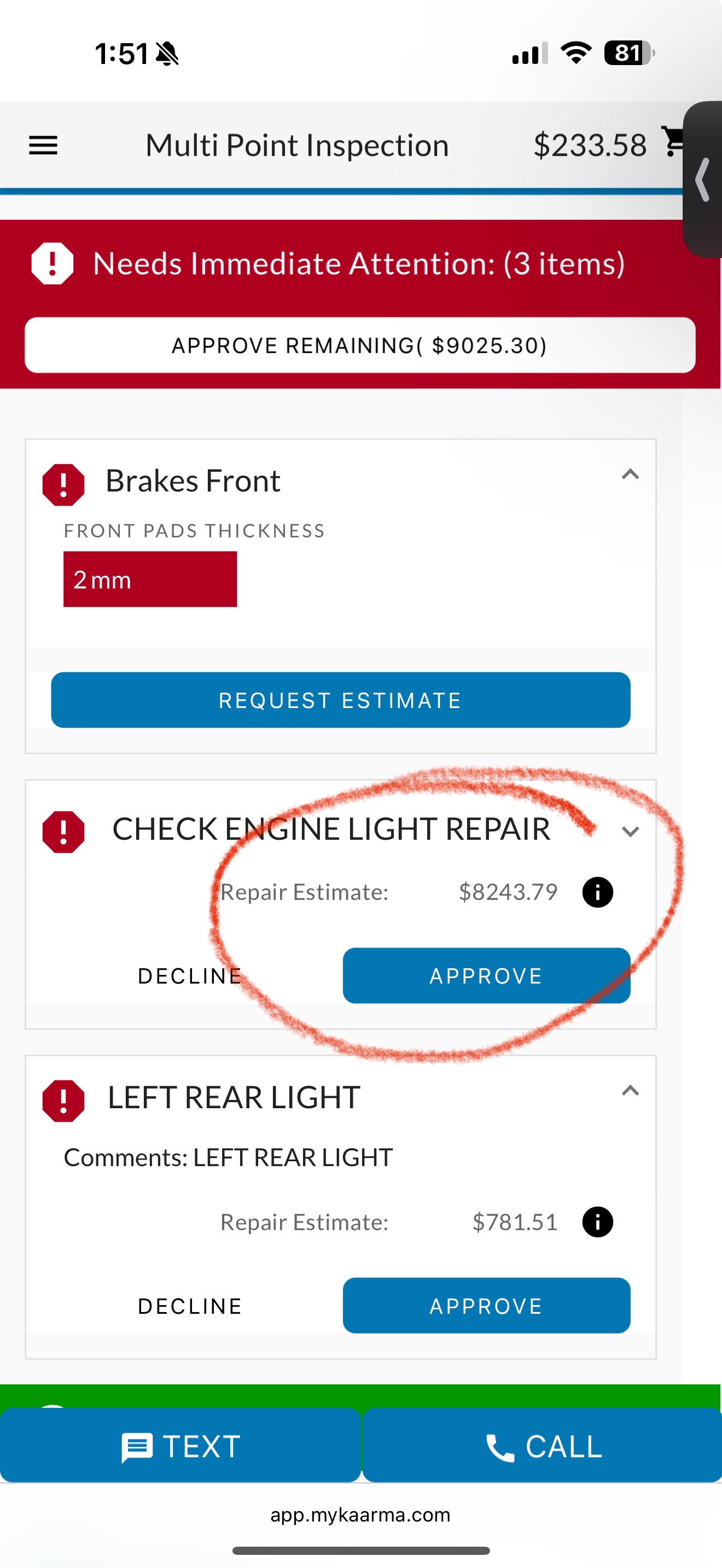Image resolution: width=722 pixels, height=1568 pixels.
Task: Approve the Left Rear Light repair
Action: tap(486, 1306)
